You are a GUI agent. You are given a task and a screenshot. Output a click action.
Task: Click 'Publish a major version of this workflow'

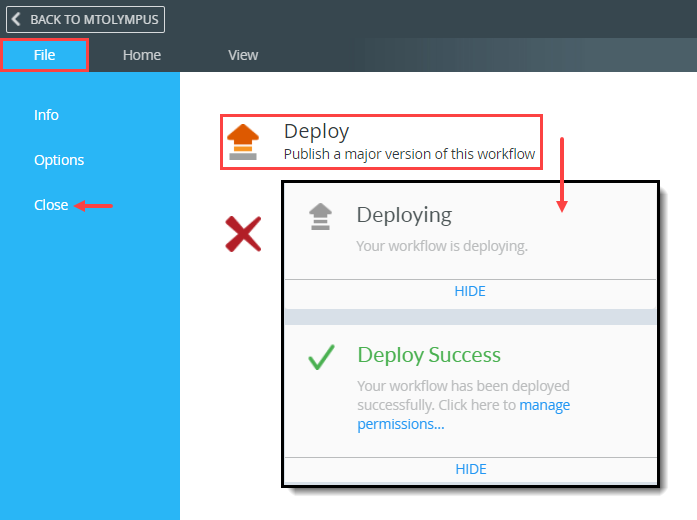click(409, 154)
